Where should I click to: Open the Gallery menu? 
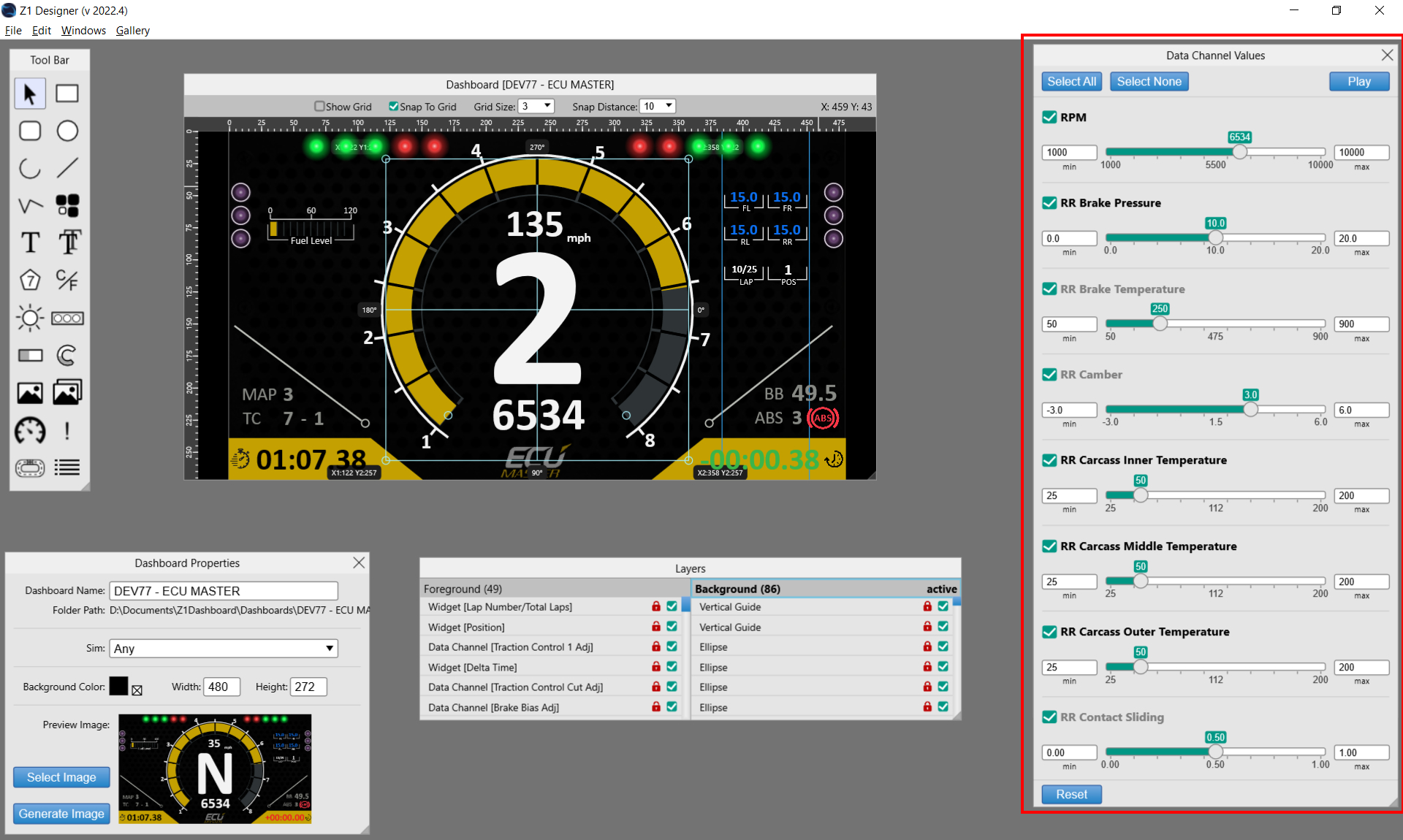pyautogui.click(x=133, y=30)
